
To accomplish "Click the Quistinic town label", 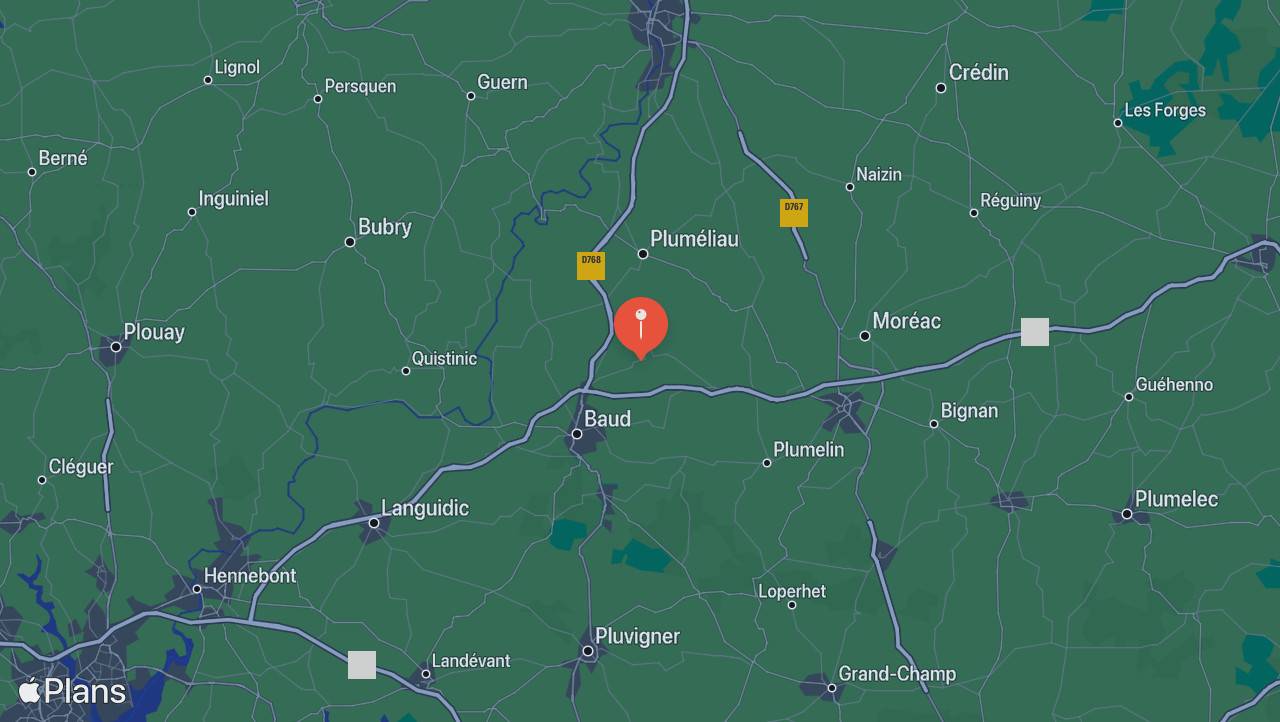I will (x=445, y=359).
